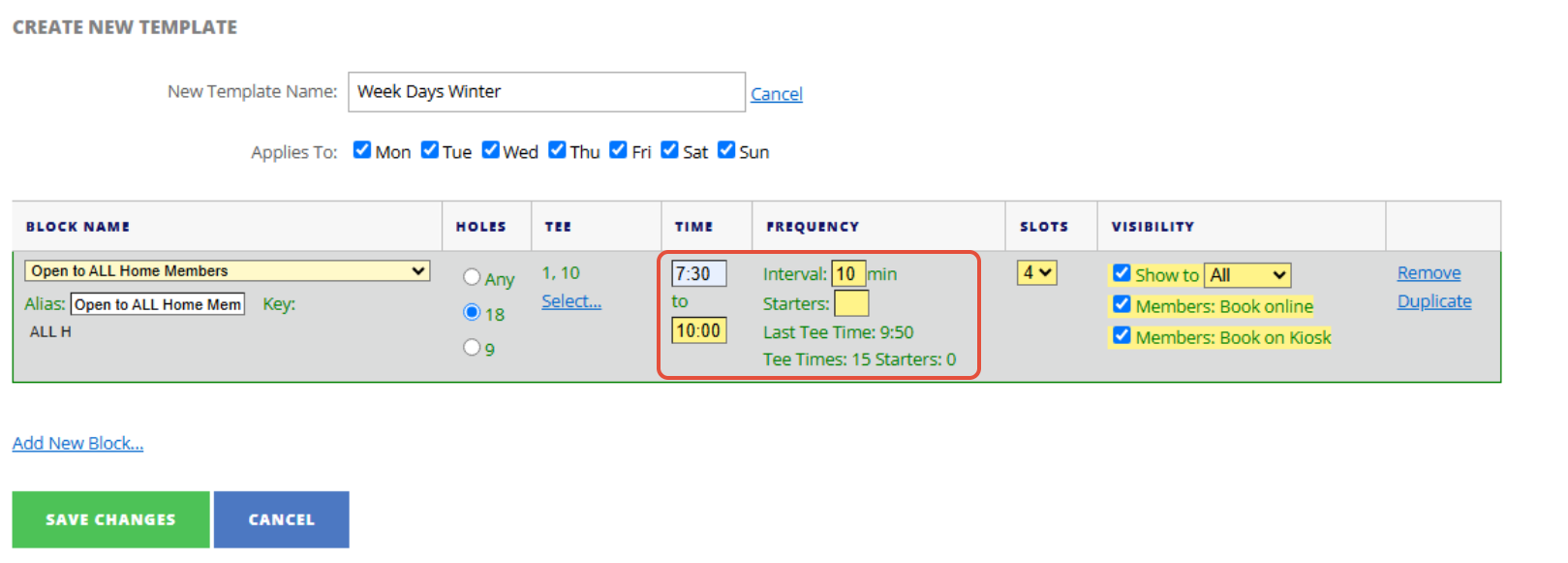Toggle the Fri day checkbox
The width and height of the screenshot is (1568, 563).
pos(618,150)
